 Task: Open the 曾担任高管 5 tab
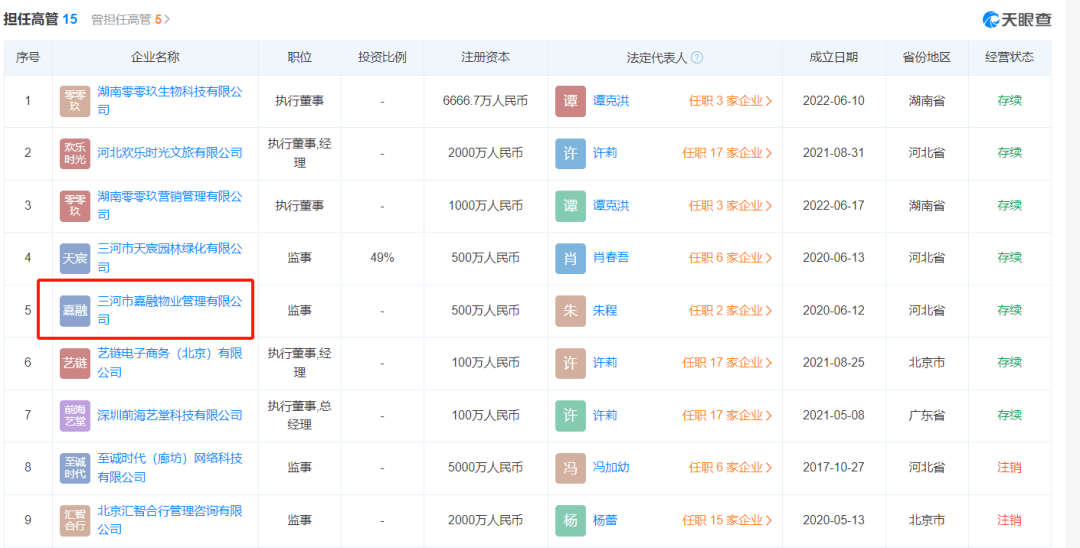tap(130, 19)
